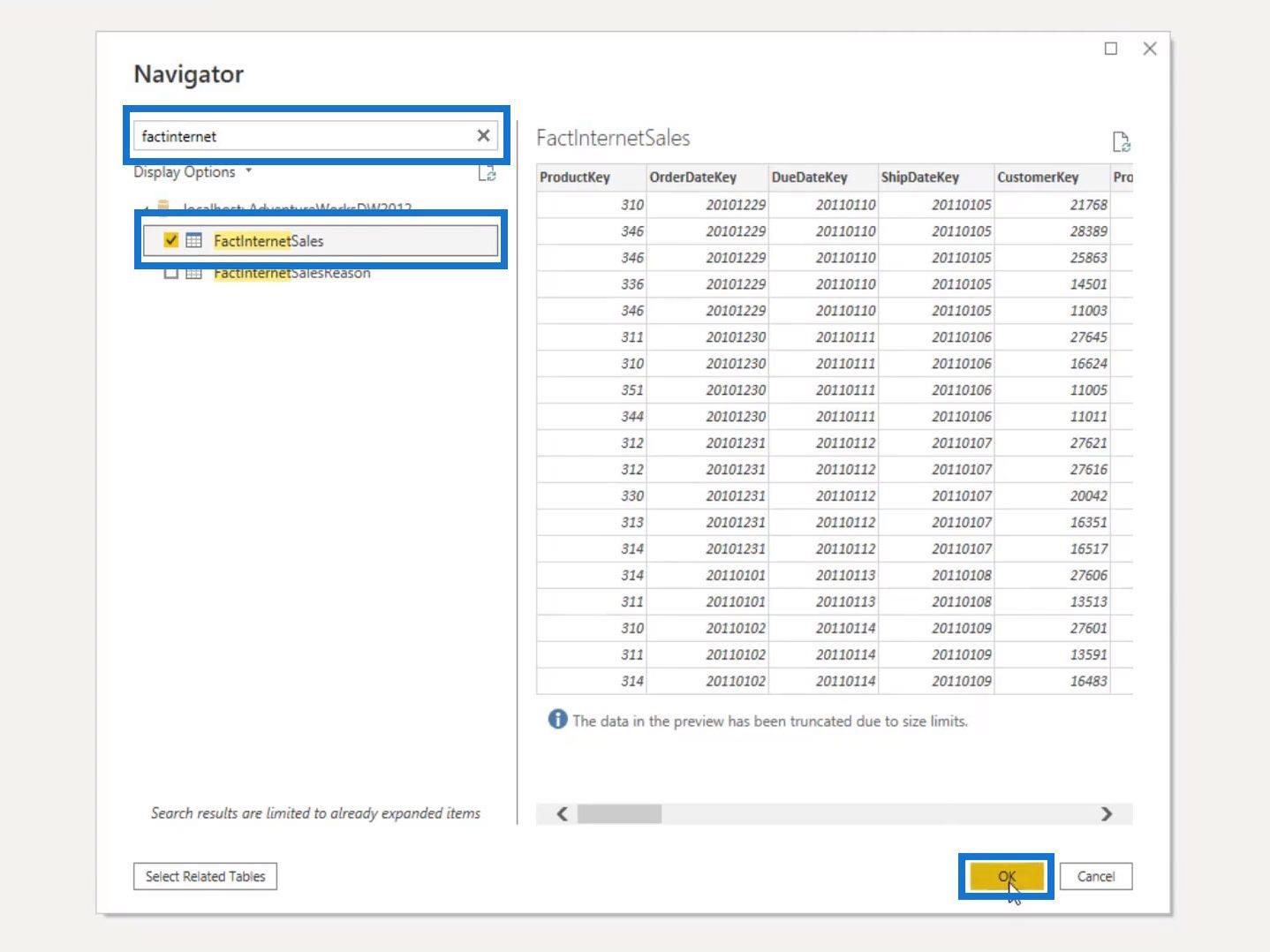Click CustomerKey cell 13513
The width and height of the screenshot is (1270, 952).
point(1052,601)
